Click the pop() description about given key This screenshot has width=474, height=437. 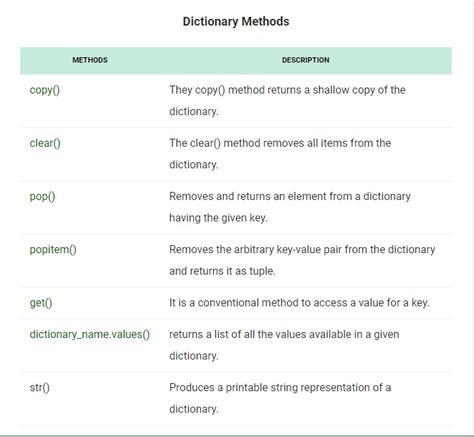coord(290,207)
